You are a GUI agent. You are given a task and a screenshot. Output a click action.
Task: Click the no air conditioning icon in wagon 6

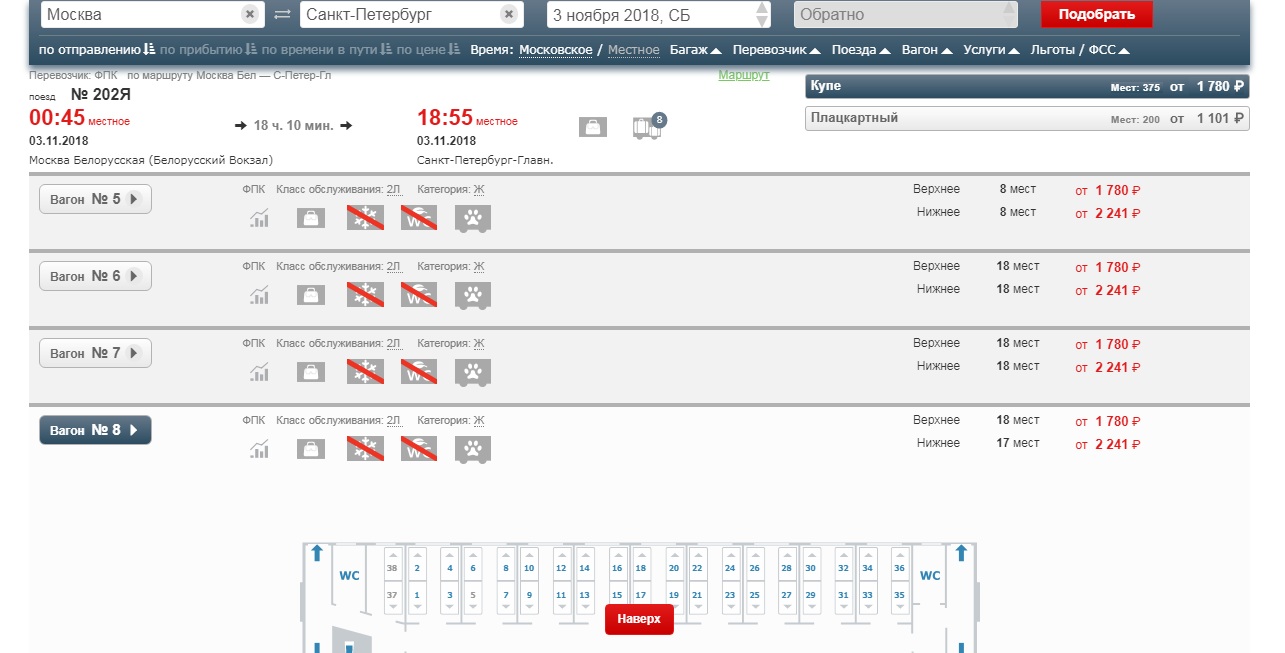[365, 295]
